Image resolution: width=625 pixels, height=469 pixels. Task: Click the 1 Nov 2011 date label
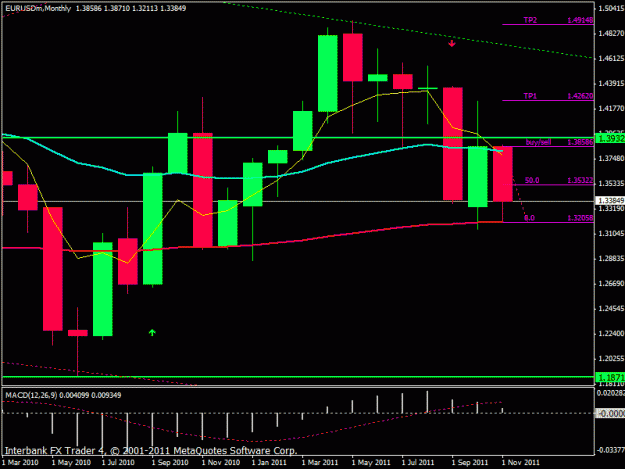(521, 462)
